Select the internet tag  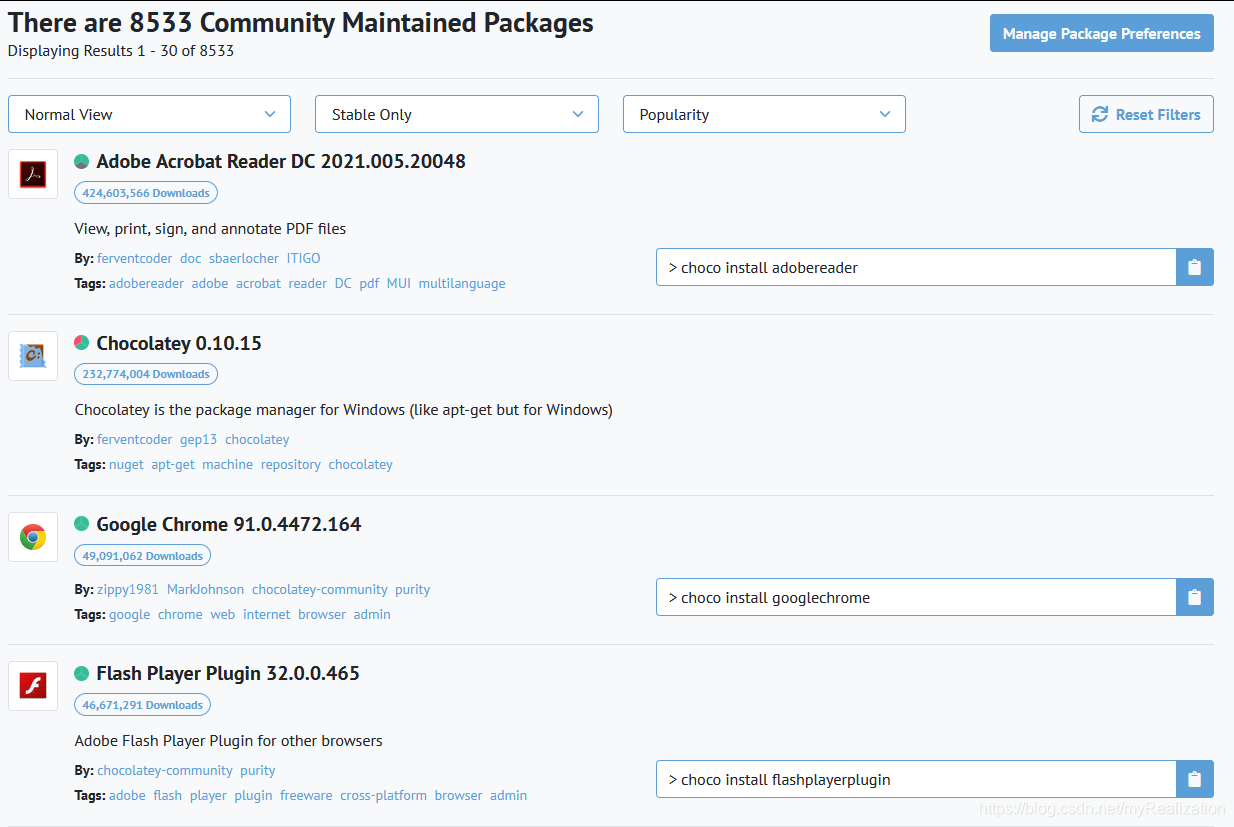point(267,614)
